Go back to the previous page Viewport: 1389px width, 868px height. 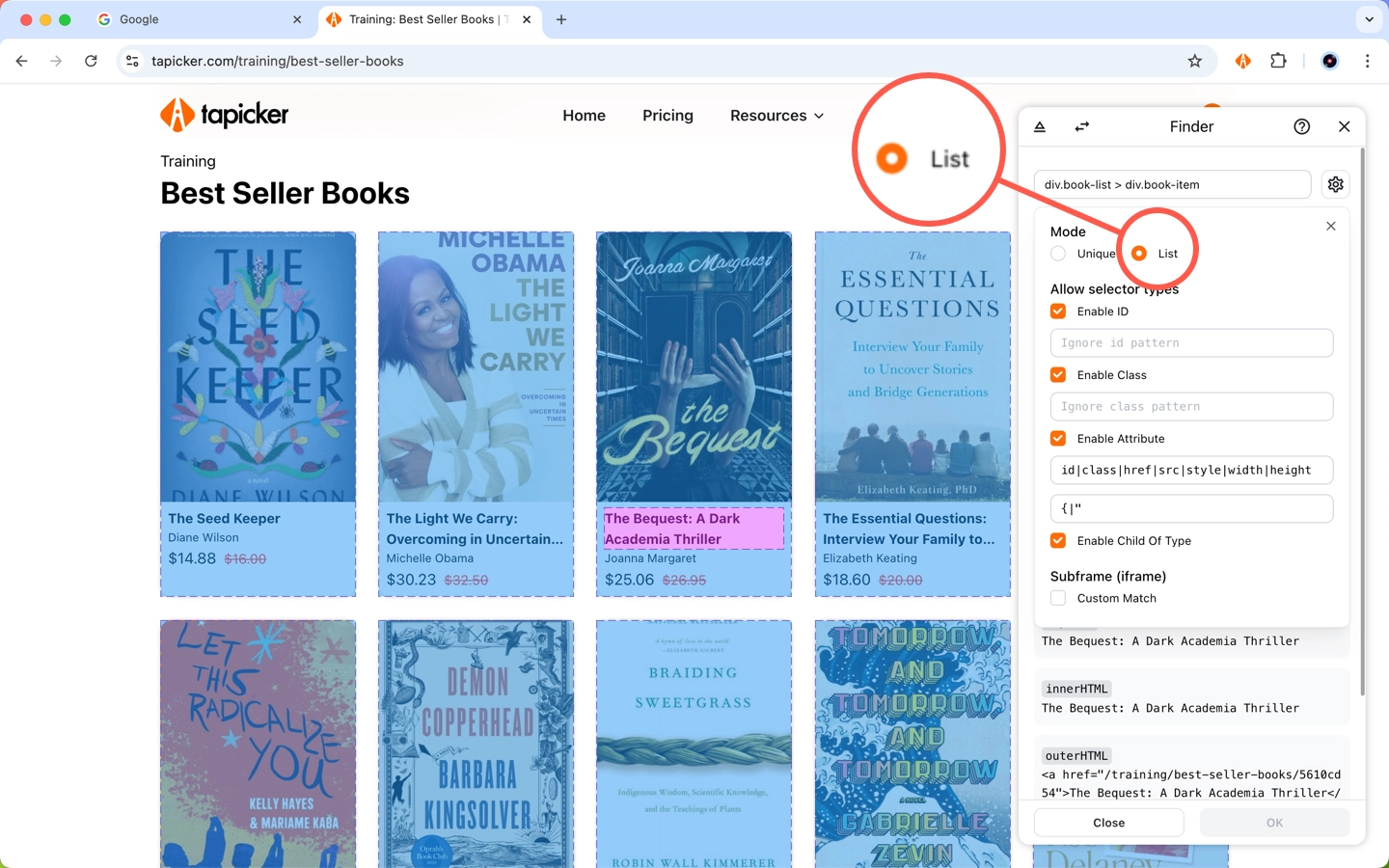pos(21,61)
